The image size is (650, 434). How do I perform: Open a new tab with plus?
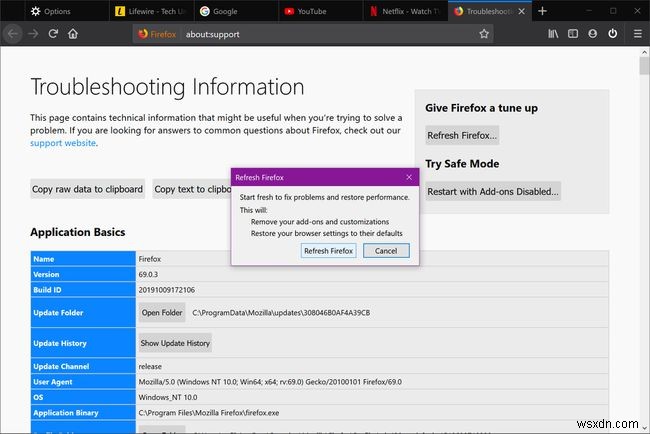[542, 11]
